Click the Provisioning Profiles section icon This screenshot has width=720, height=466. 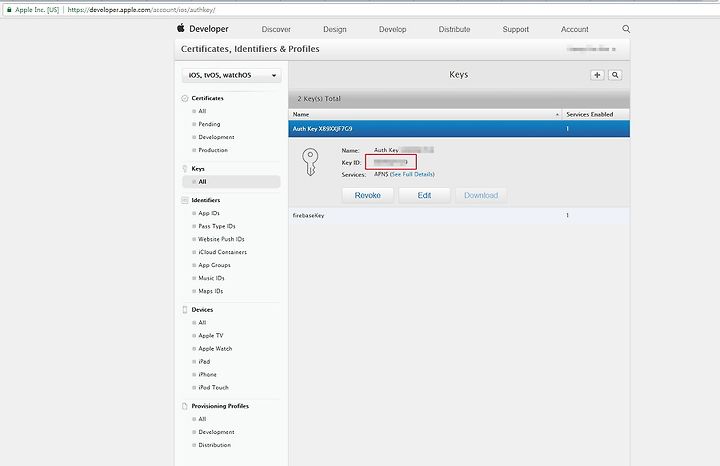pos(185,406)
